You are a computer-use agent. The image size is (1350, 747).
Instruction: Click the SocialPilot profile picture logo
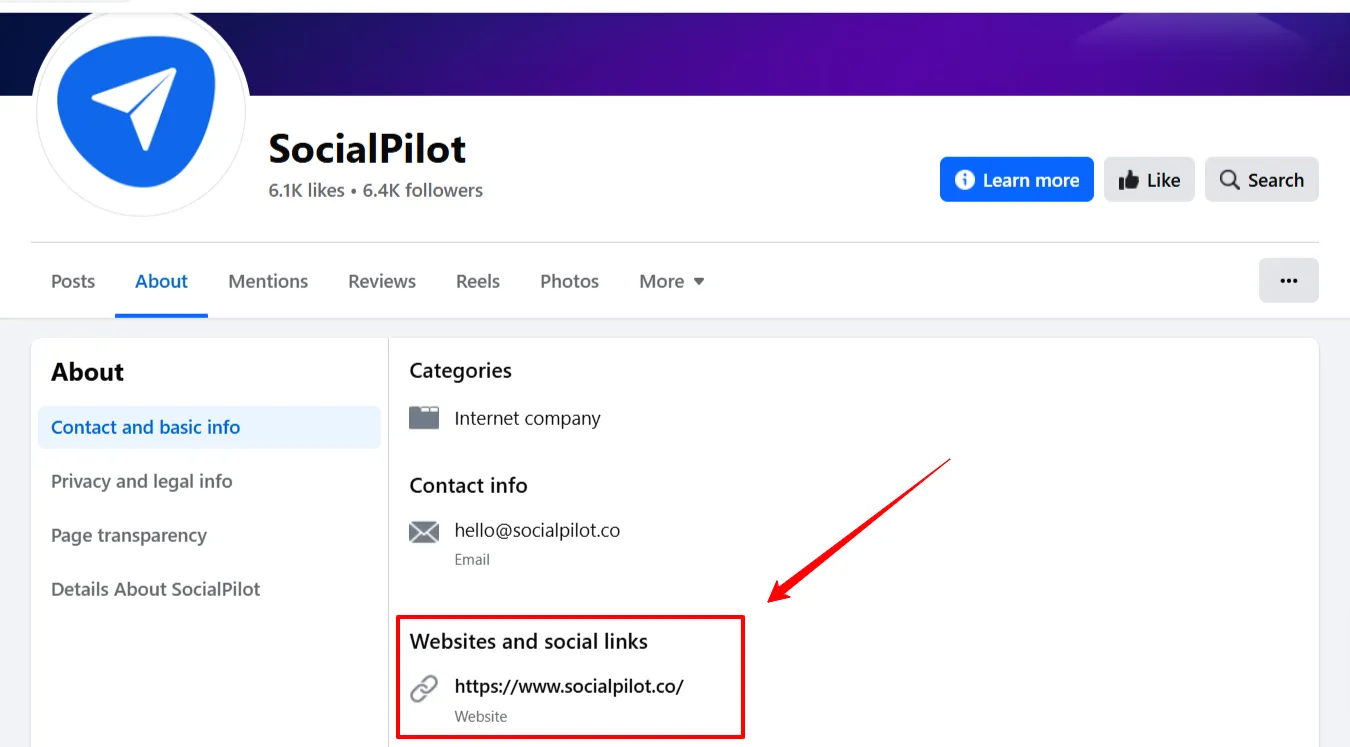click(x=140, y=112)
